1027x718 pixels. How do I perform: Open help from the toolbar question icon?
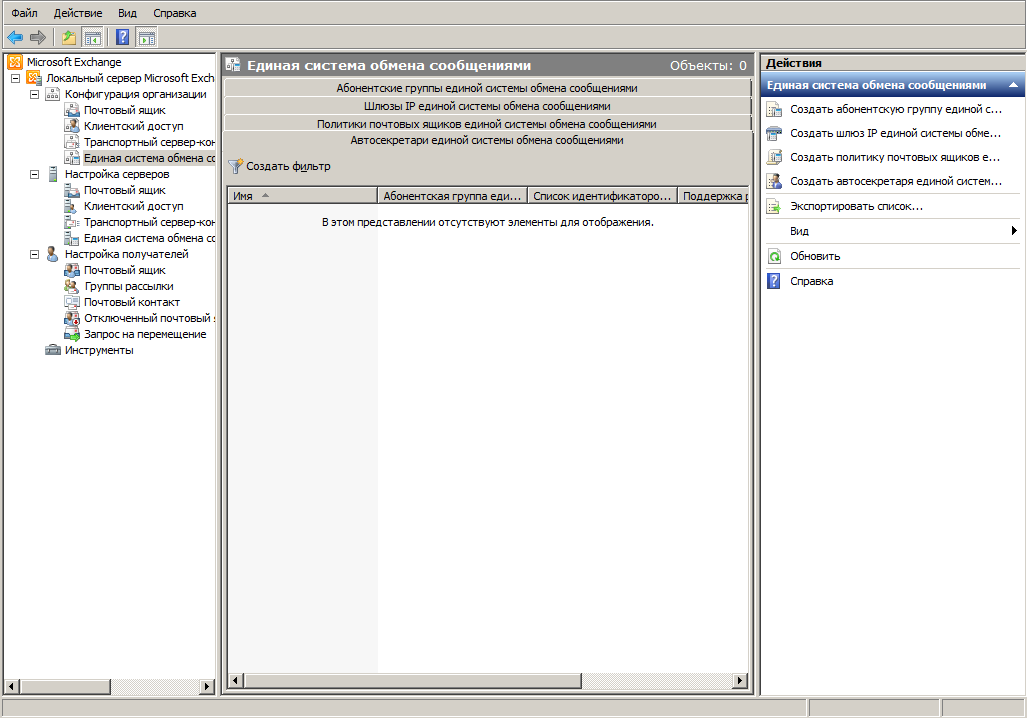tap(122, 38)
